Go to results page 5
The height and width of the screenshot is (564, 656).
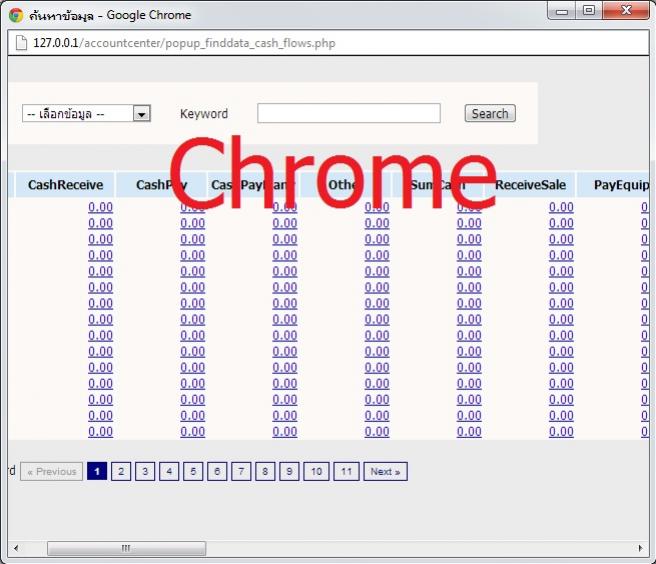click(193, 472)
